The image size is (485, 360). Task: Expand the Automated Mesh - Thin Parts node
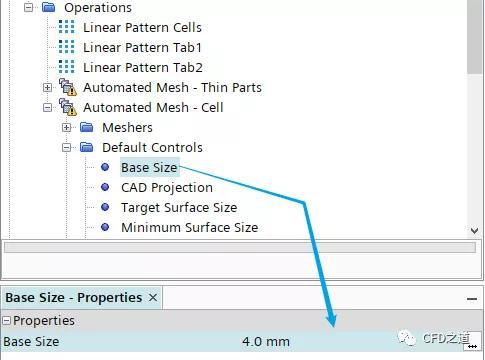click(47, 88)
